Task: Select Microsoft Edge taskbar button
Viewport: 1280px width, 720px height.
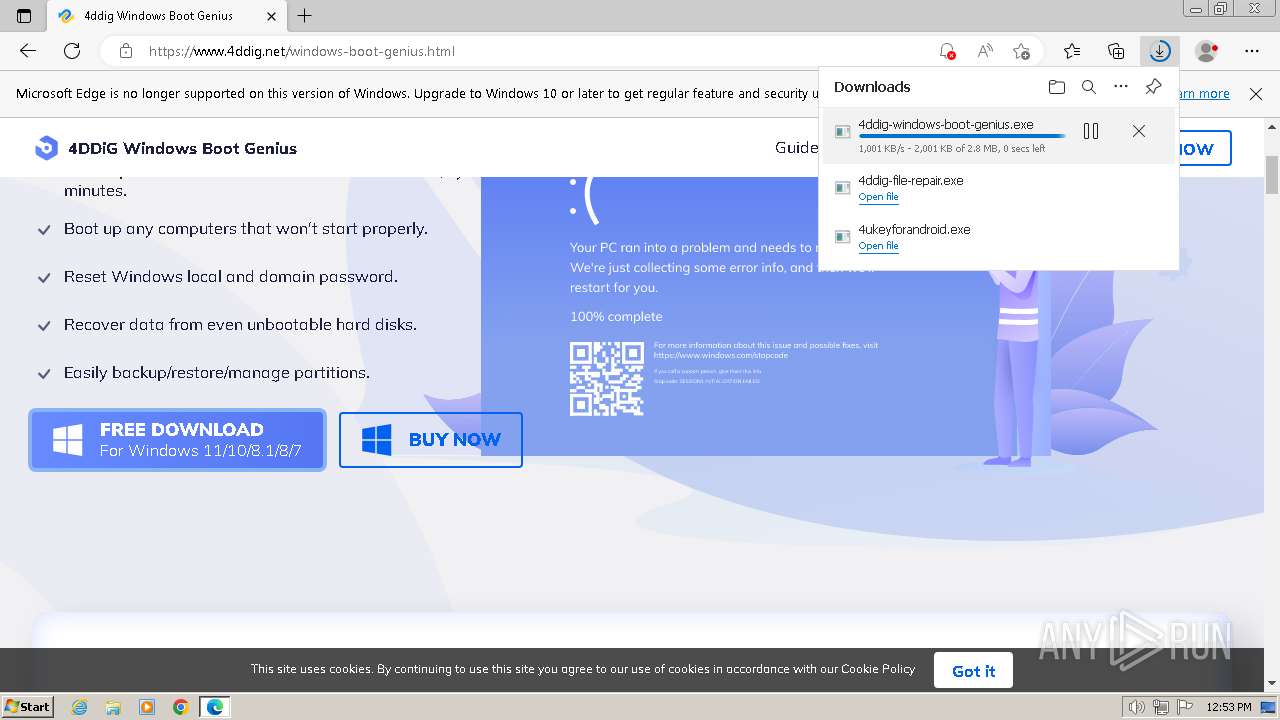Action: 215,707
